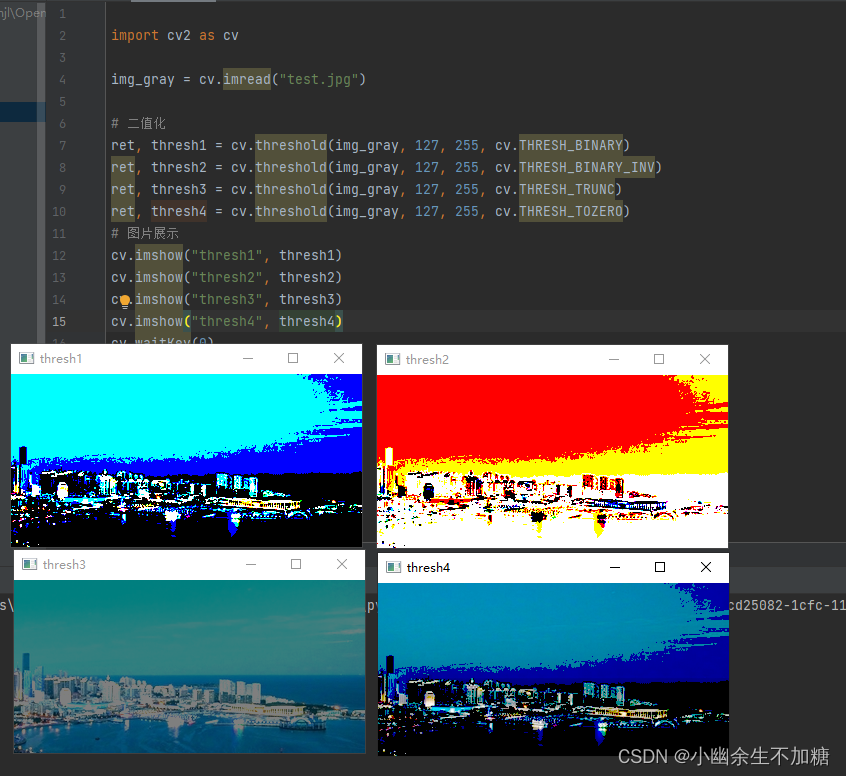Minimize the thresh4 window

[x=615, y=567]
